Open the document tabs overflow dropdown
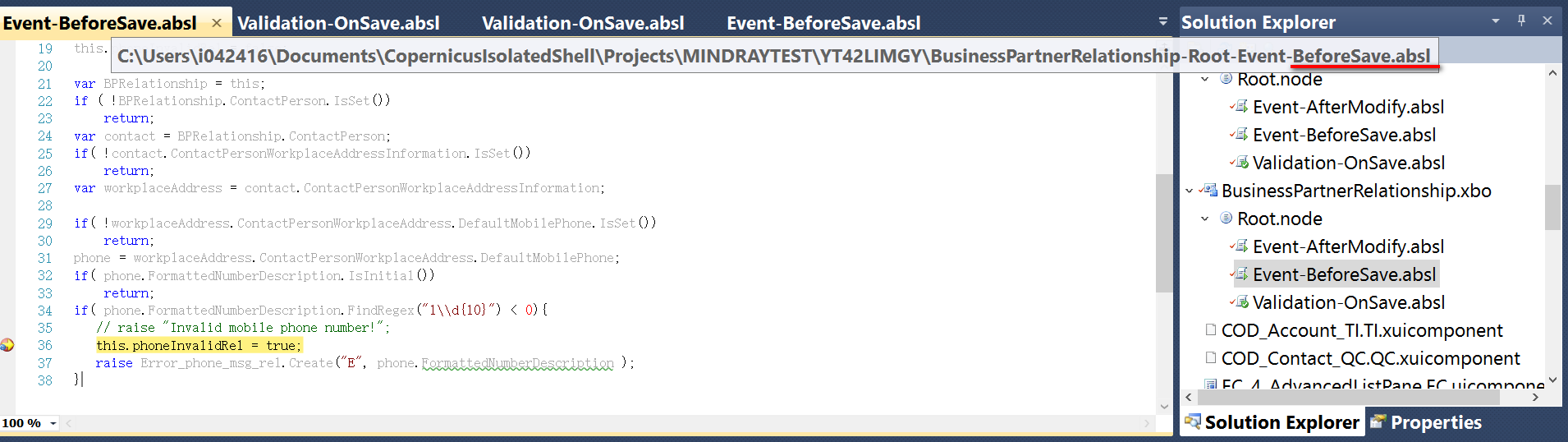 click(x=1162, y=21)
